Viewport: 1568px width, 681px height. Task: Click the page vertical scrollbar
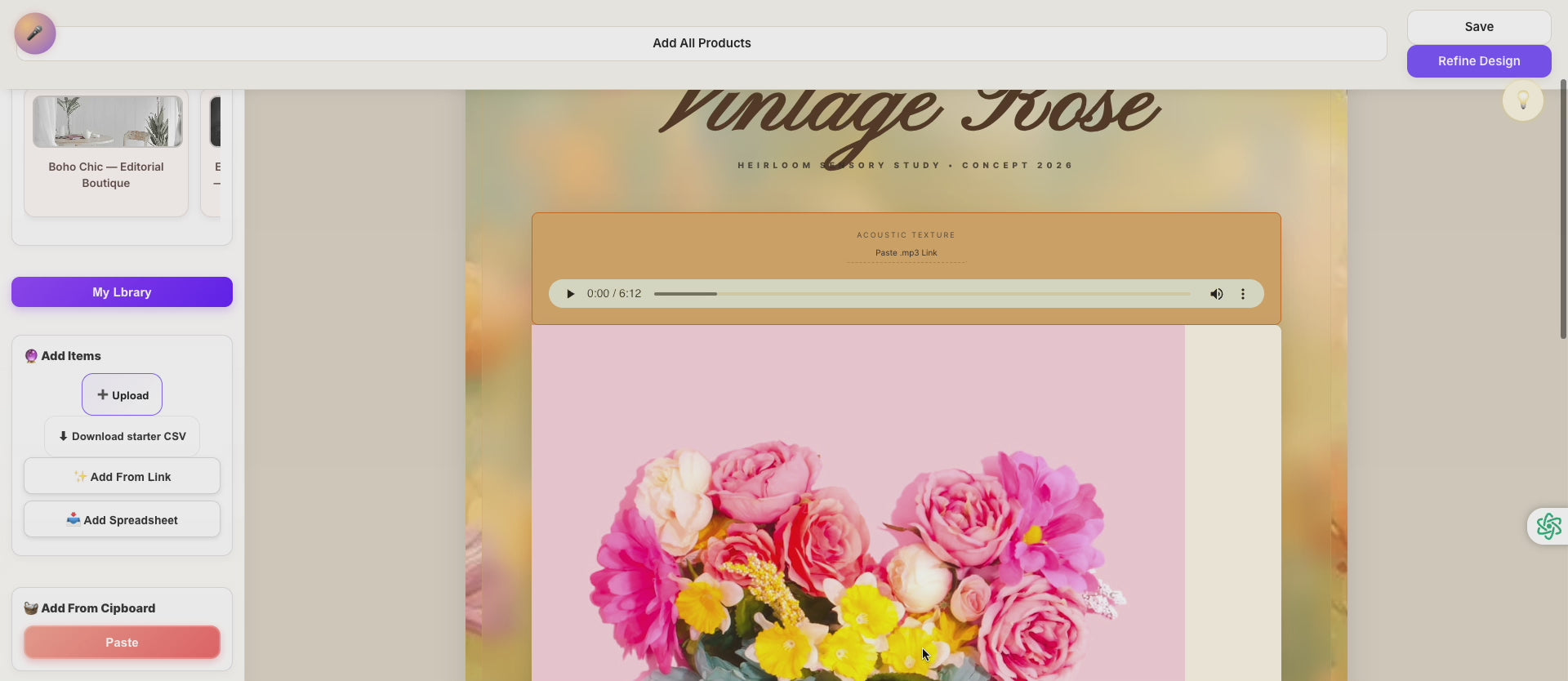(1563, 209)
